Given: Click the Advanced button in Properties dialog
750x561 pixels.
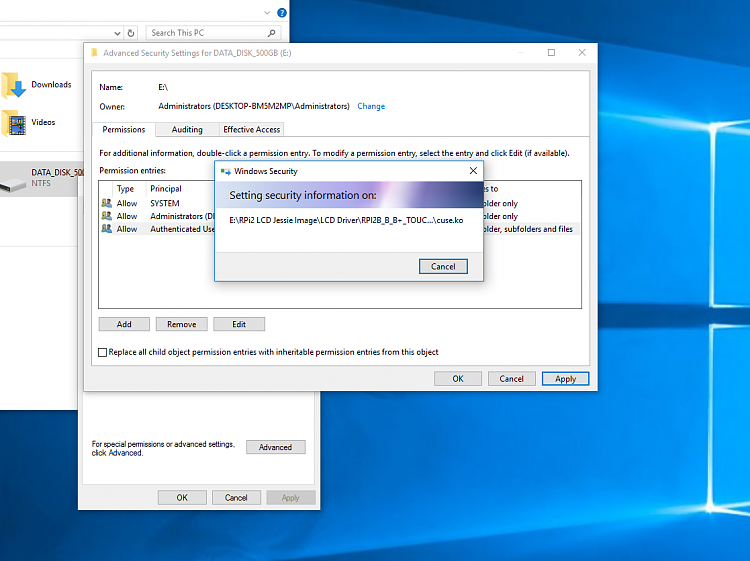Looking at the screenshot, I should pos(276,447).
